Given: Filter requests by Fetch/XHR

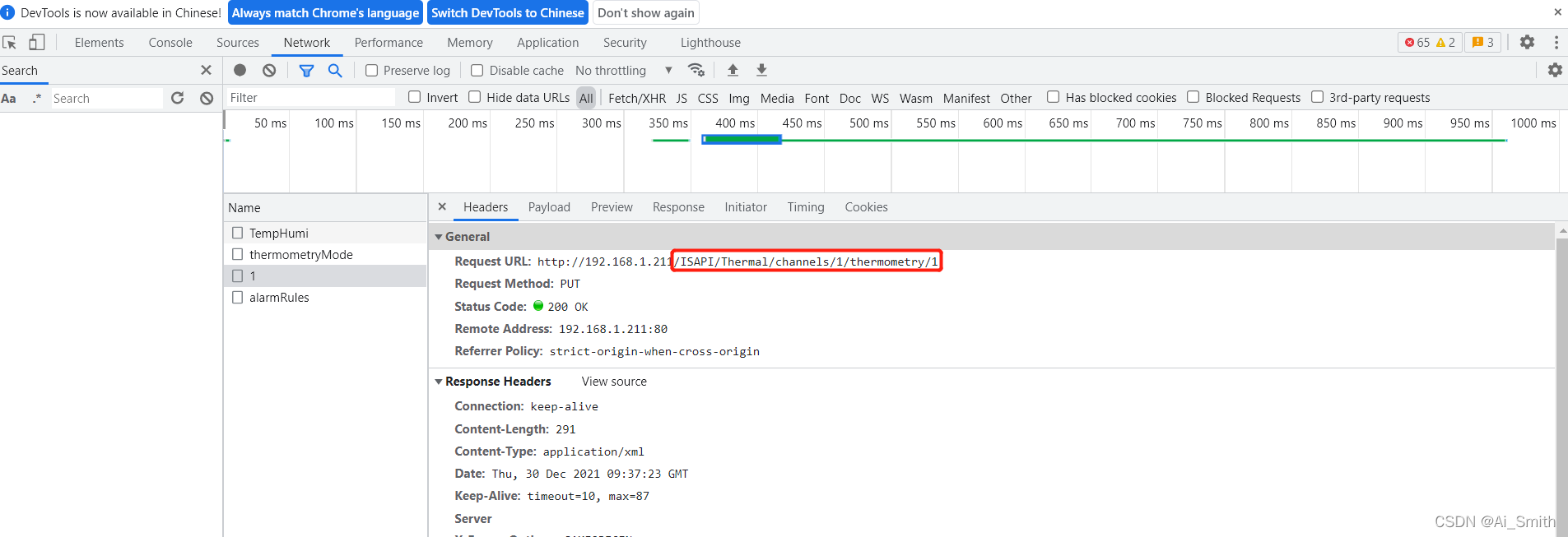Looking at the screenshot, I should 637,98.
